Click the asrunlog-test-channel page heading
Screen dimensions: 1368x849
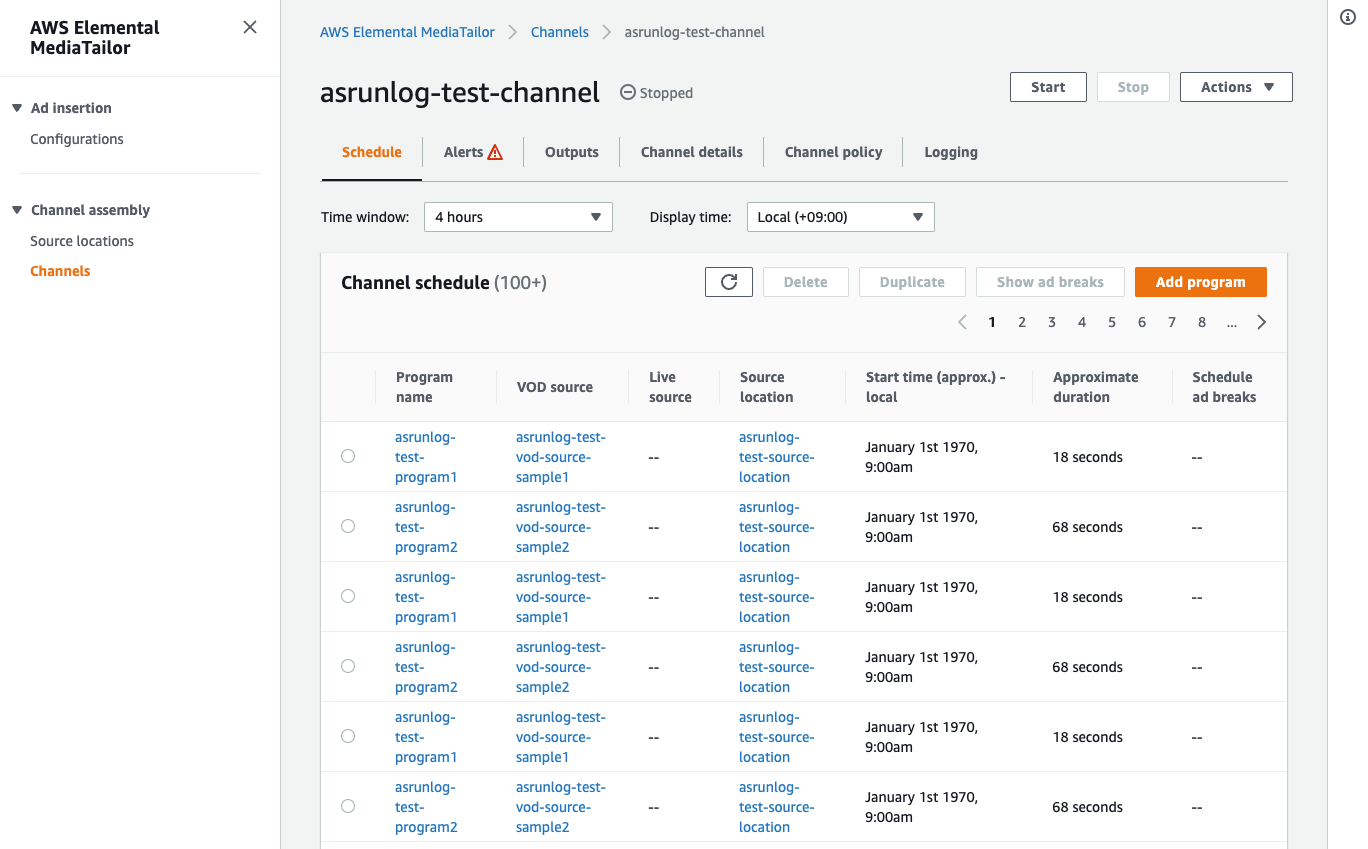(x=460, y=92)
